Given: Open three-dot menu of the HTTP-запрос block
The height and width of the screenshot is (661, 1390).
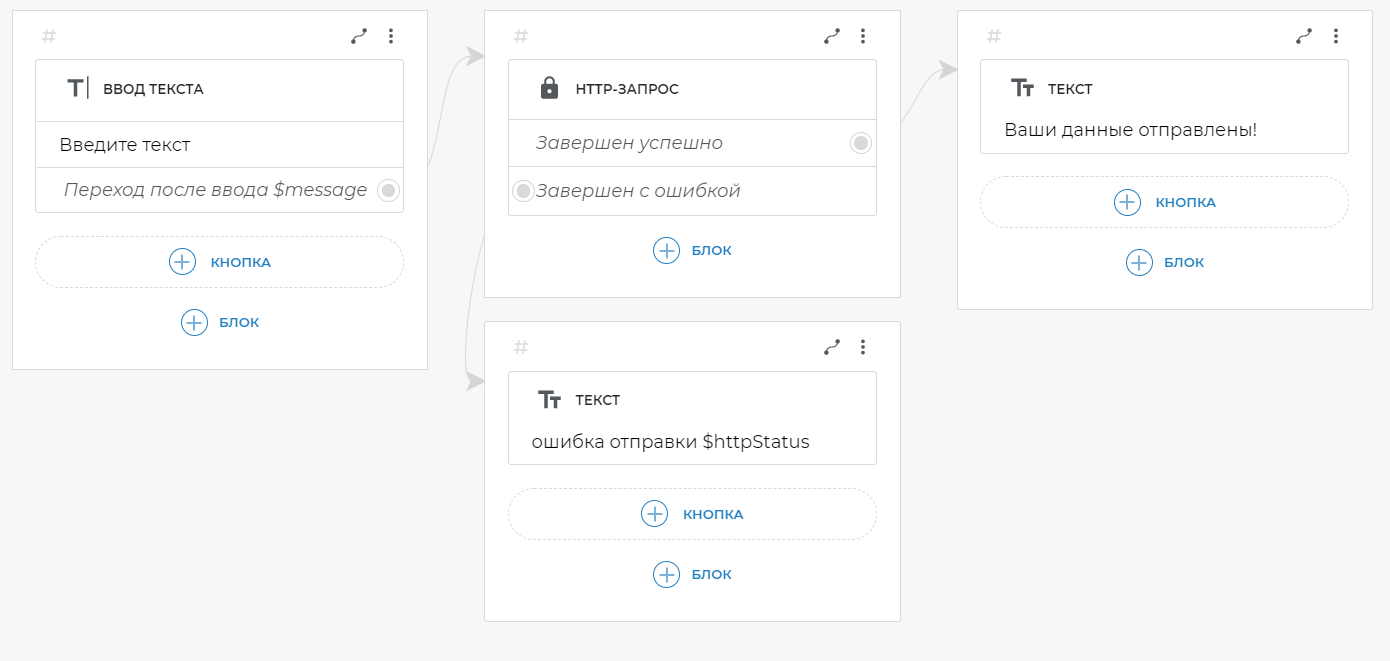Looking at the screenshot, I should point(863,36).
